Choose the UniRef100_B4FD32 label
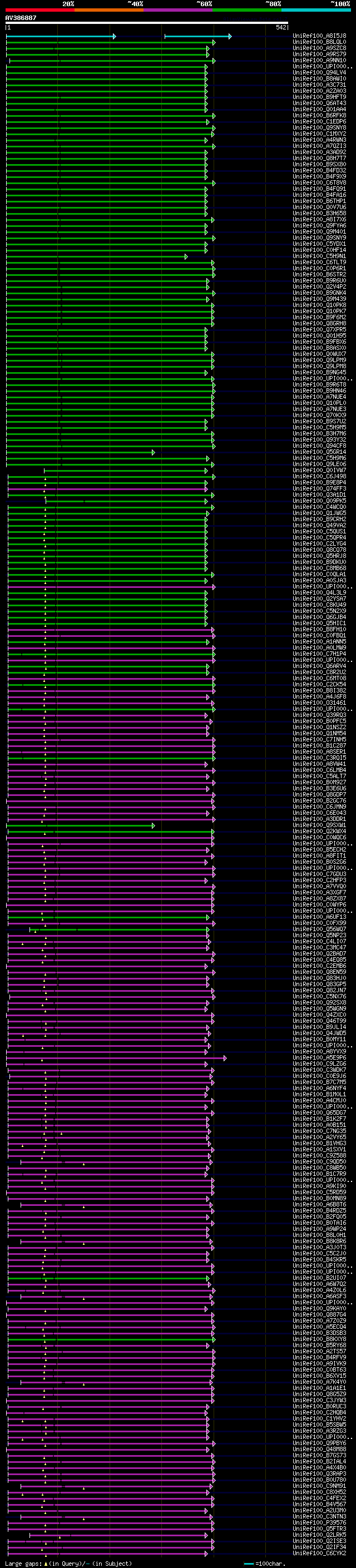This screenshot has height=1568, width=356. (319, 170)
